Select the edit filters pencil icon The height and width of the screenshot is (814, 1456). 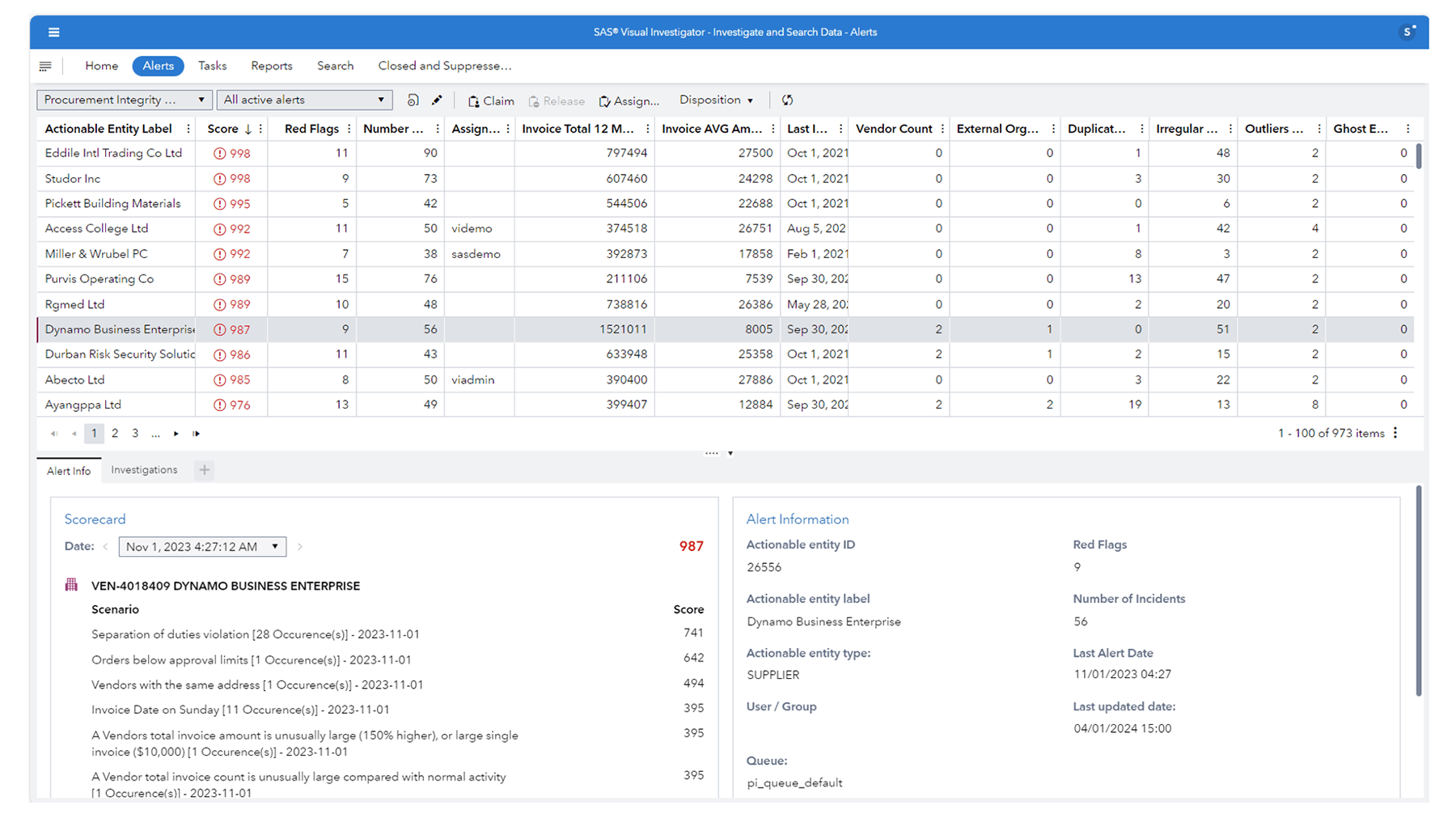[x=437, y=100]
